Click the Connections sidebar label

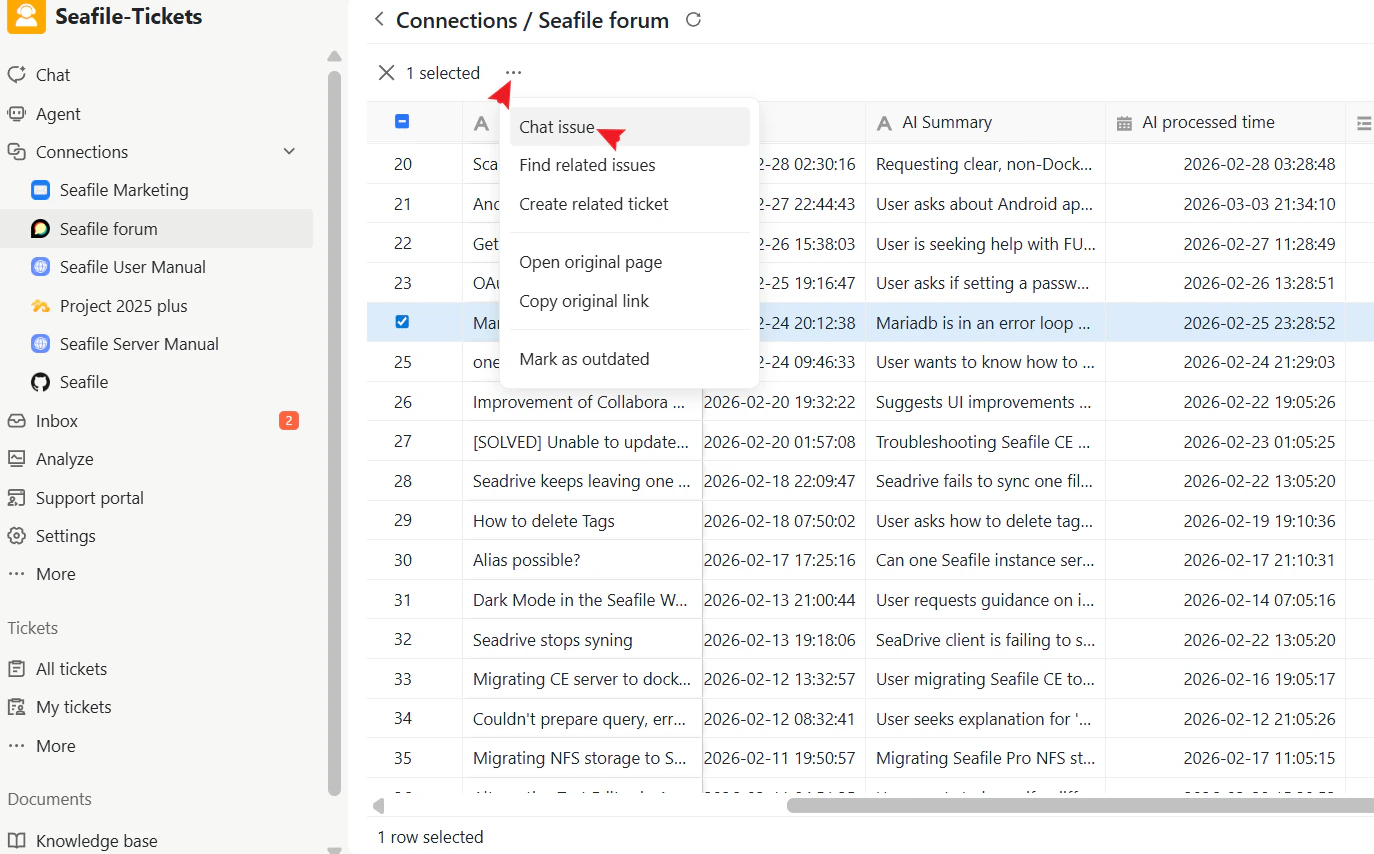[x=82, y=152]
